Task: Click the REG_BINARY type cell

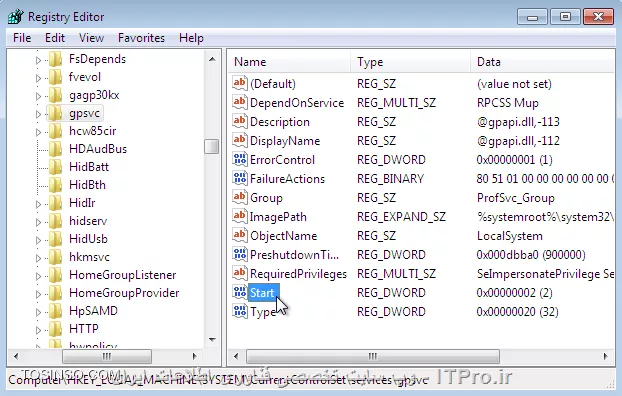Action: [x=390, y=179]
